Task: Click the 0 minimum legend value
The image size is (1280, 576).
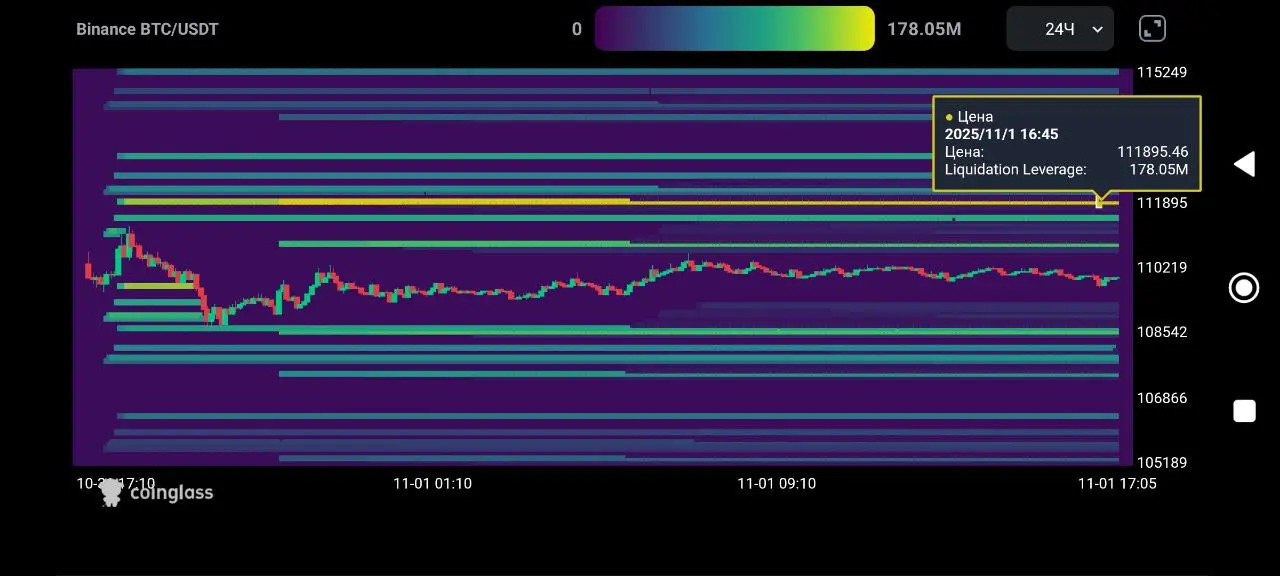Action: click(x=576, y=29)
